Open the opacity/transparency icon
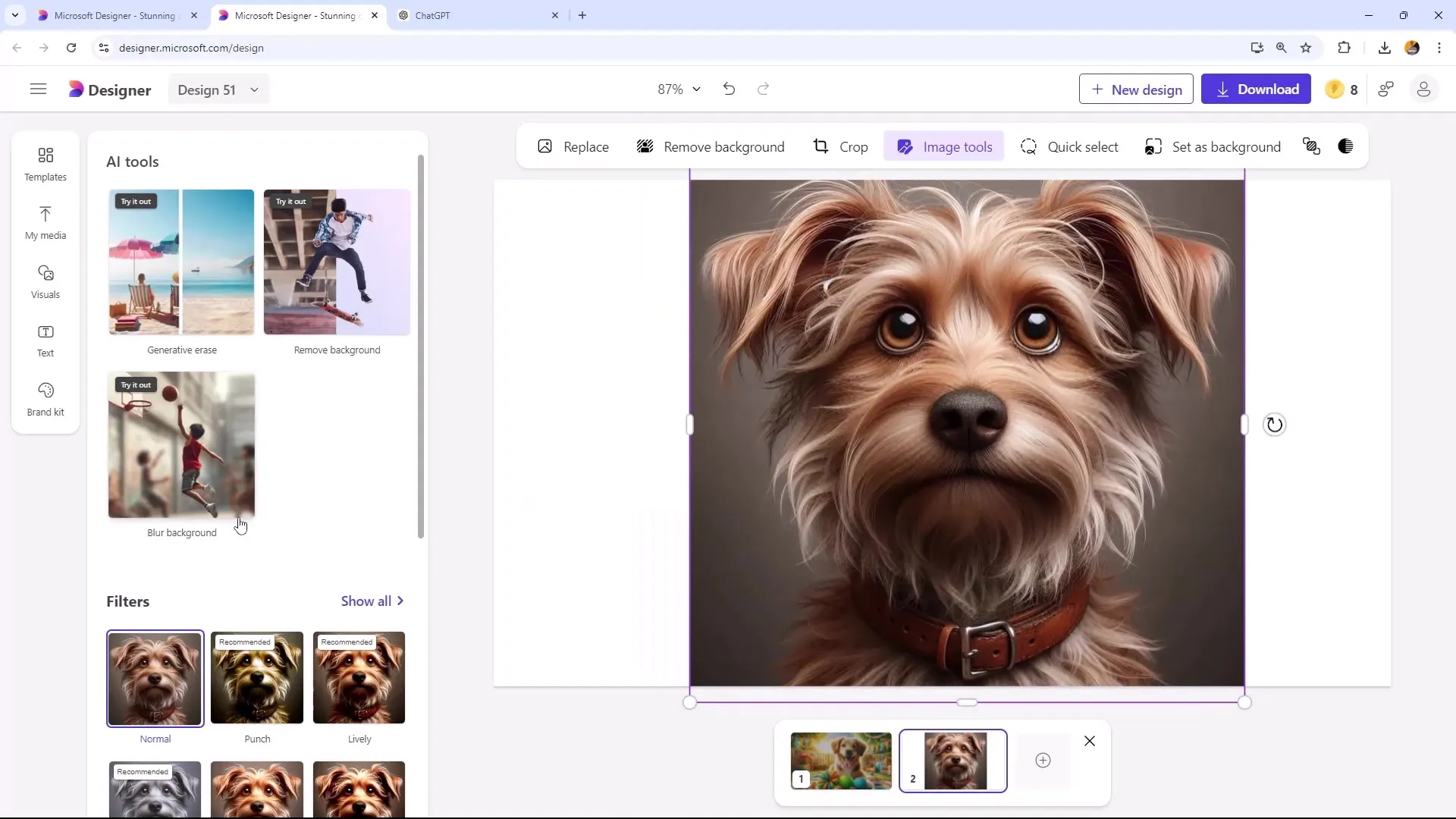 tap(1345, 146)
